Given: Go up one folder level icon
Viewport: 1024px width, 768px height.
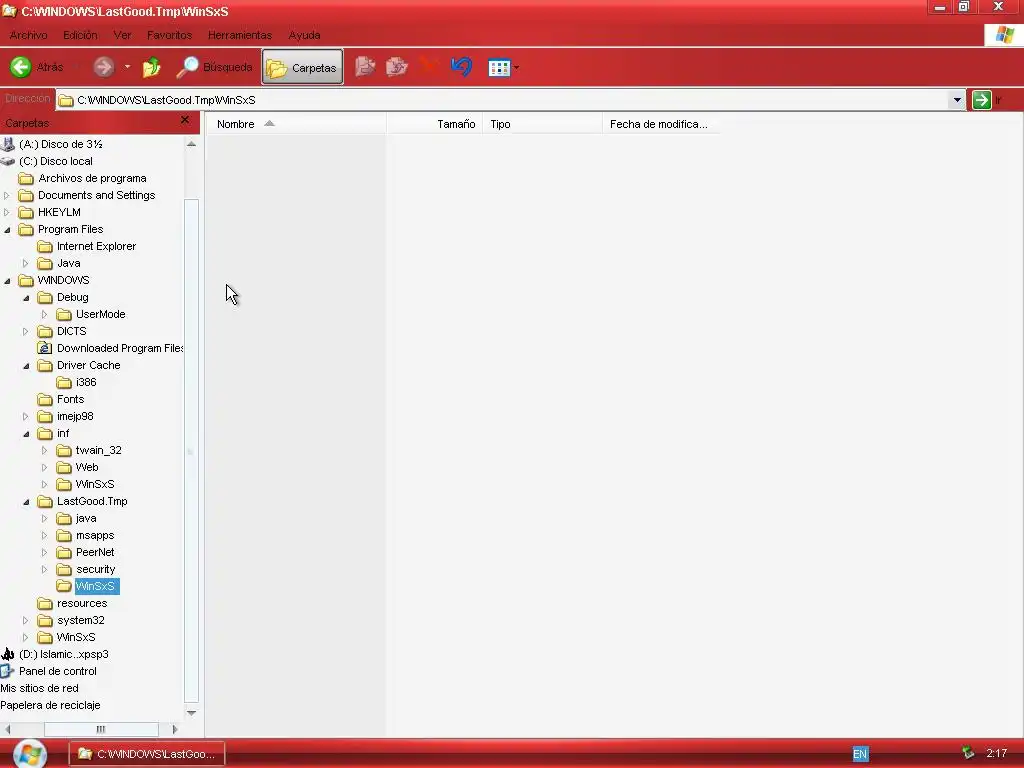Looking at the screenshot, I should [152, 67].
